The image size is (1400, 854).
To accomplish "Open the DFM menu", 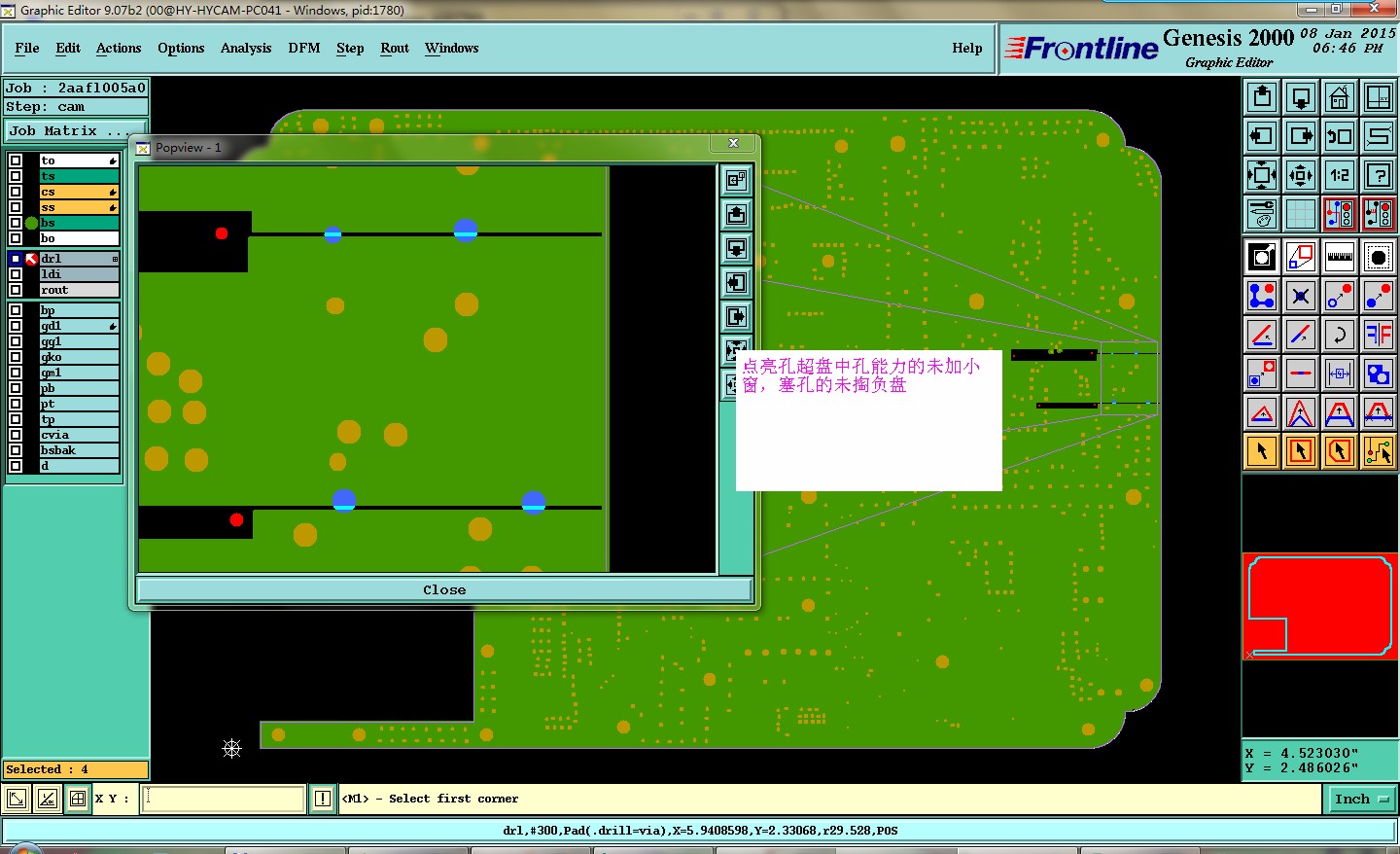I will pos(304,48).
